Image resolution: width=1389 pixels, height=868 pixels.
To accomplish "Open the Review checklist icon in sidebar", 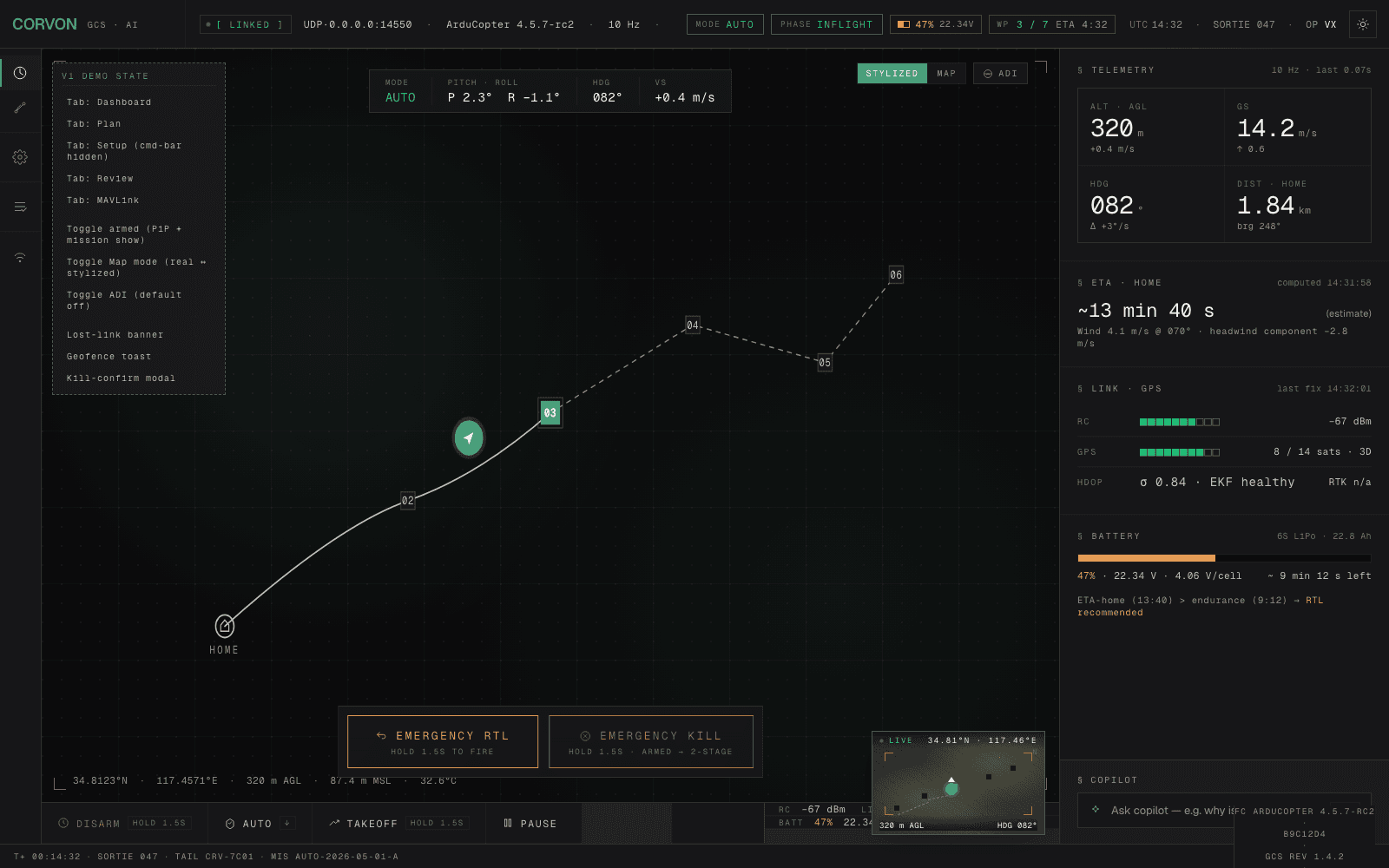I will click(x=20, y=207).
